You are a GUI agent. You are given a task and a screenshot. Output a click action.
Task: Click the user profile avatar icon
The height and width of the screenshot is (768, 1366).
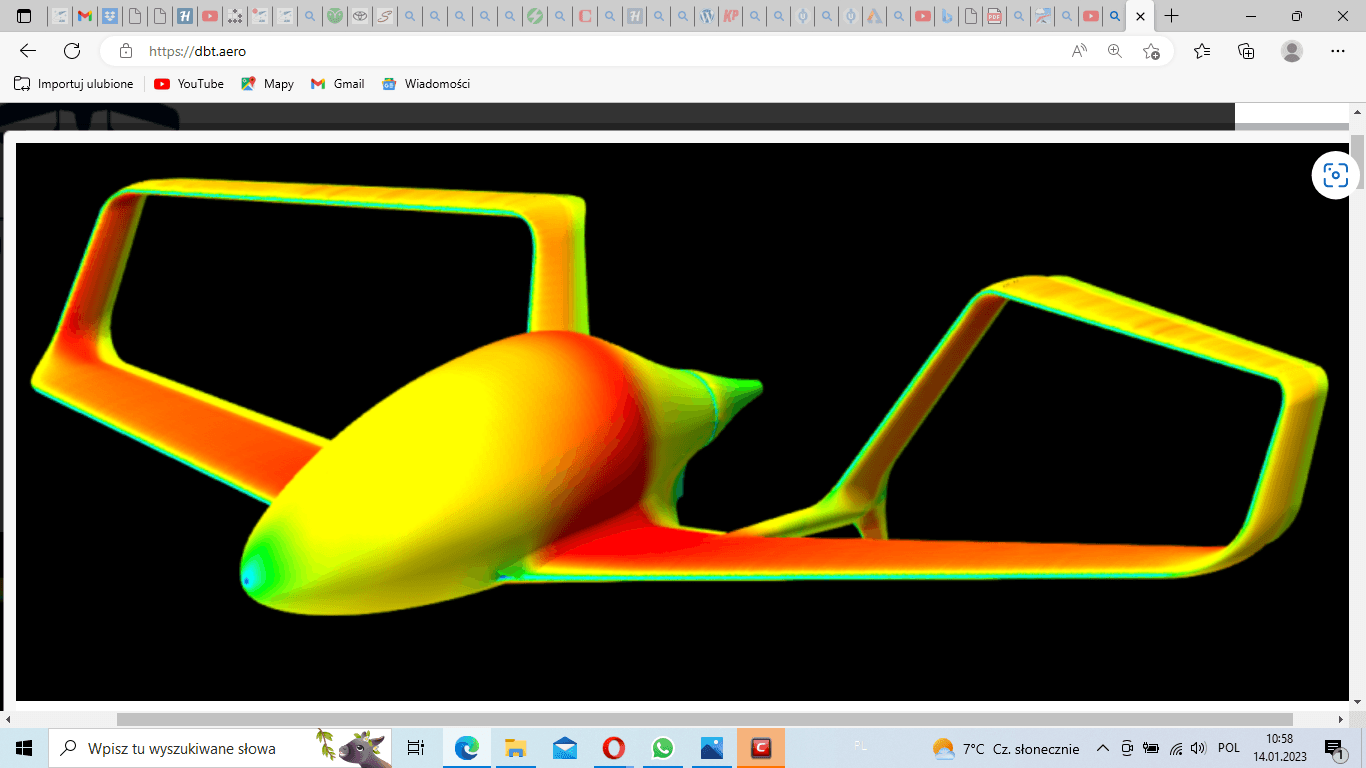[1292, 51]
